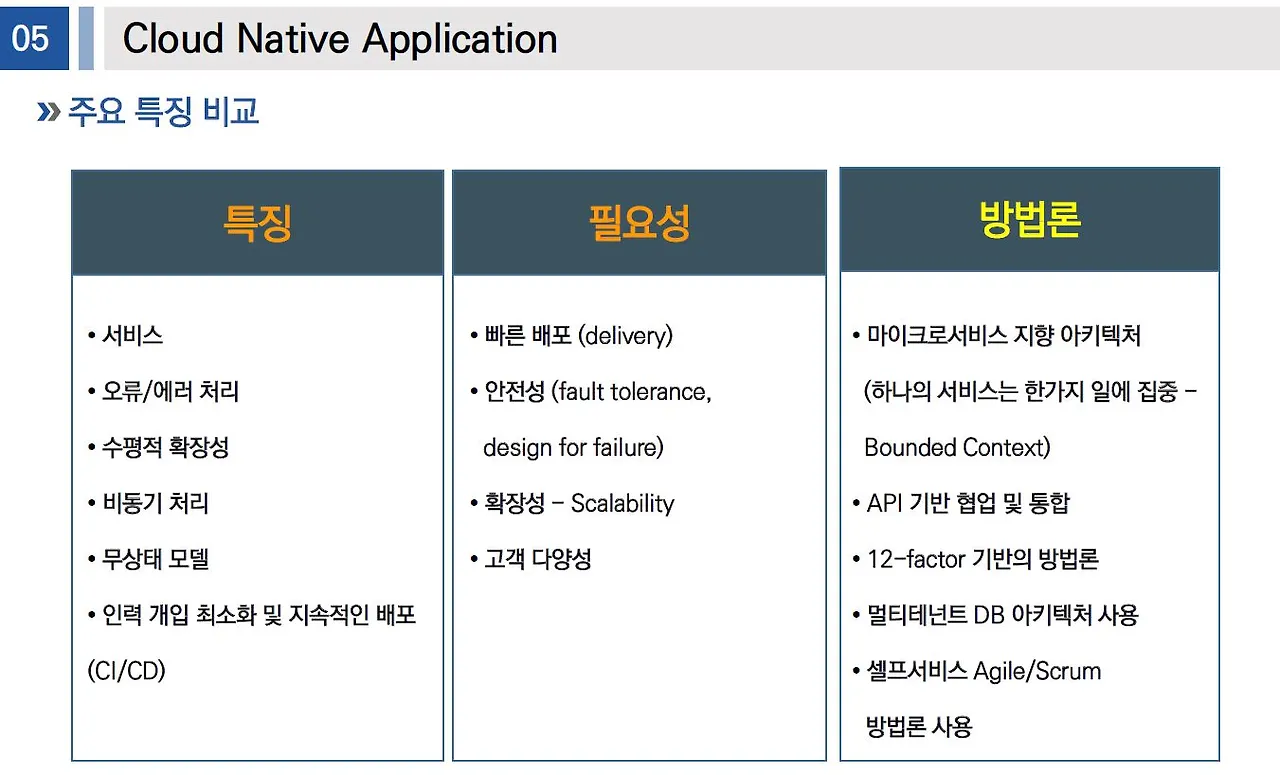The image size is (1280, 775).
Task: Select 마이크로서비스 지향 아키텍처 bullet
Action: click(x=997, y=335)
